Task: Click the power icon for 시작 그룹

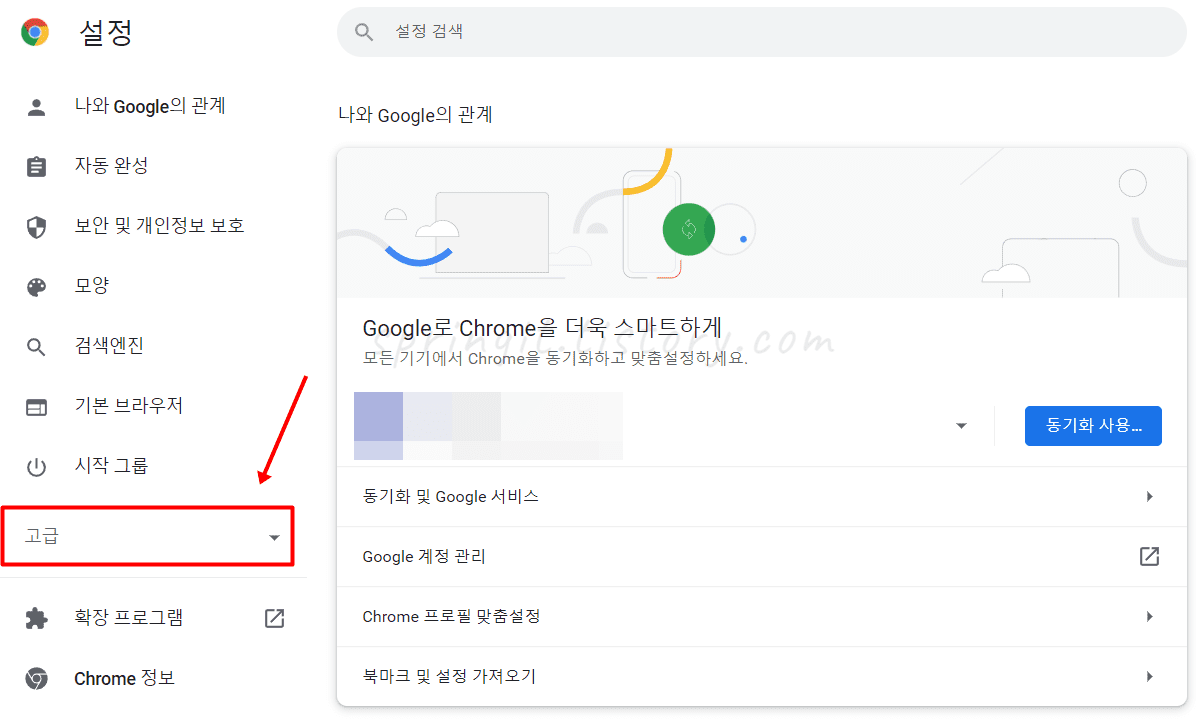Action: click(36, 466)
